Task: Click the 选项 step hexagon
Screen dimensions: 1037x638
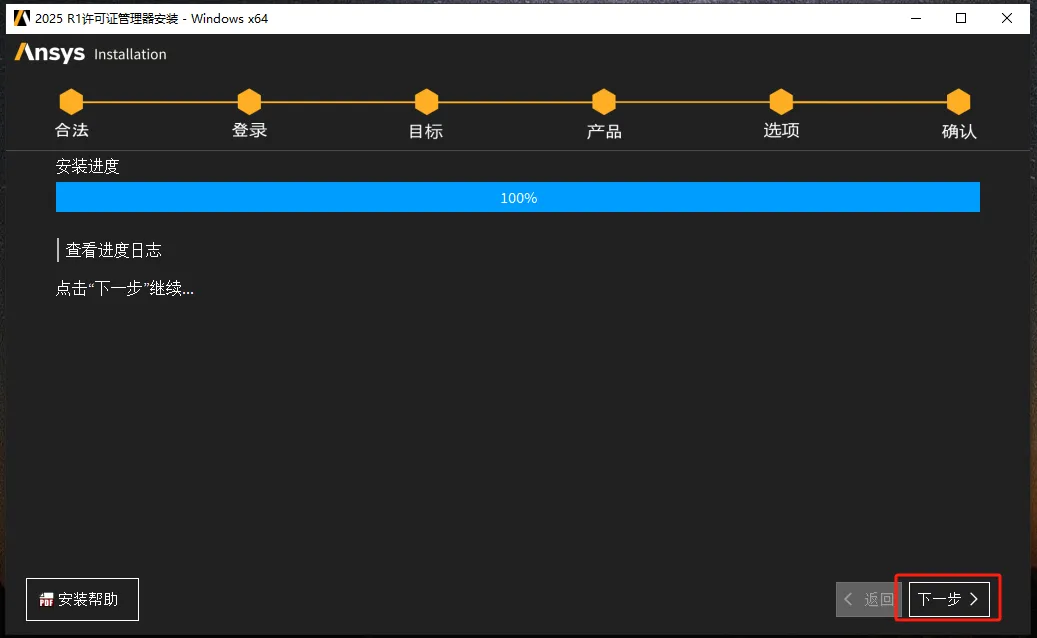Action: point(781,102)
